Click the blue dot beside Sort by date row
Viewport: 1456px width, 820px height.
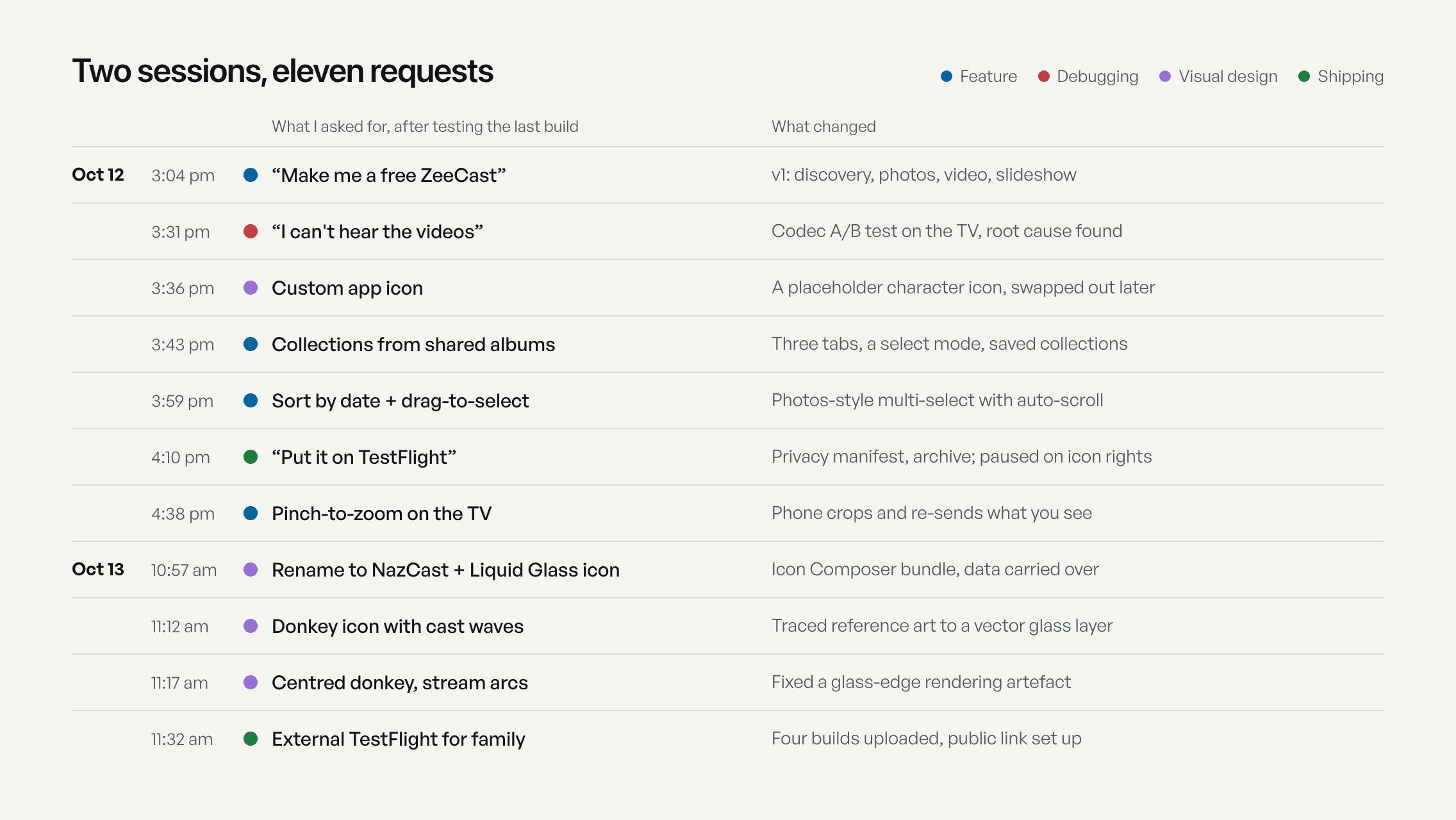click(251, 400)
